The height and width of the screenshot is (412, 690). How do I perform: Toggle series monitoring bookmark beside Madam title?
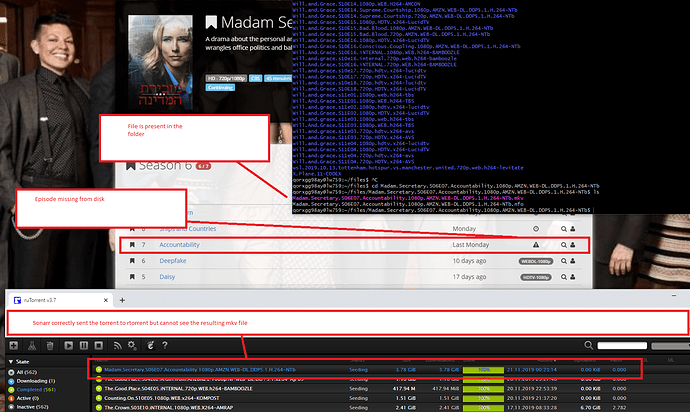[x=211, y=22]
